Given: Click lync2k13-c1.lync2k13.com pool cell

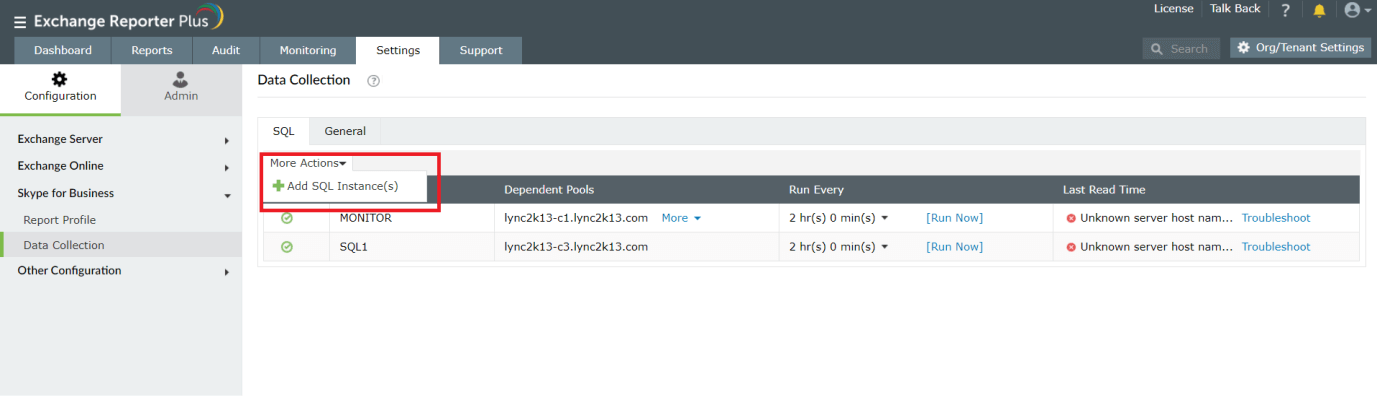Looking at the screenshot, I should click(x=576, y=218).
